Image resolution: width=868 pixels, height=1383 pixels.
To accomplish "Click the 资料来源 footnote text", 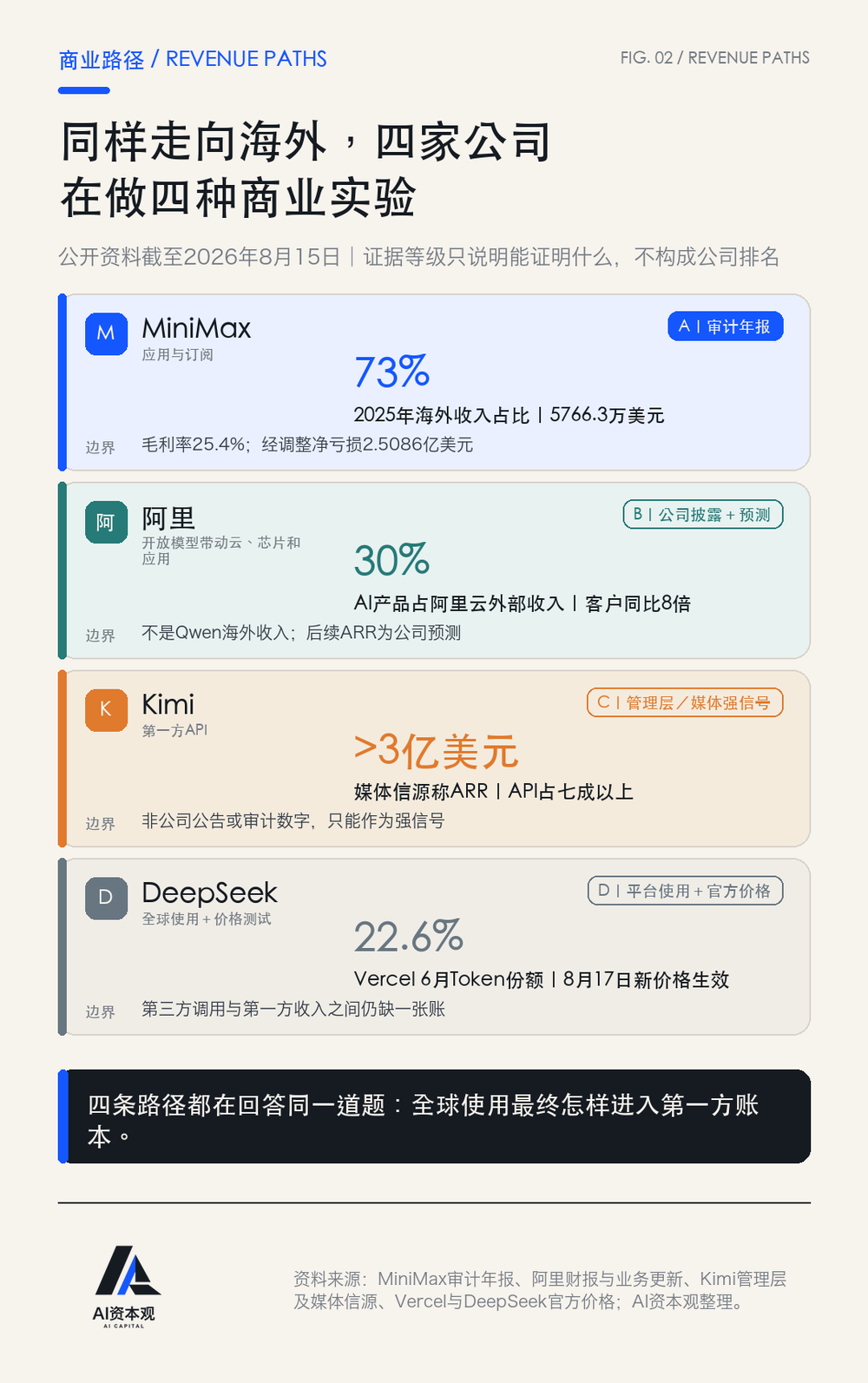I will pos(539,1290).
